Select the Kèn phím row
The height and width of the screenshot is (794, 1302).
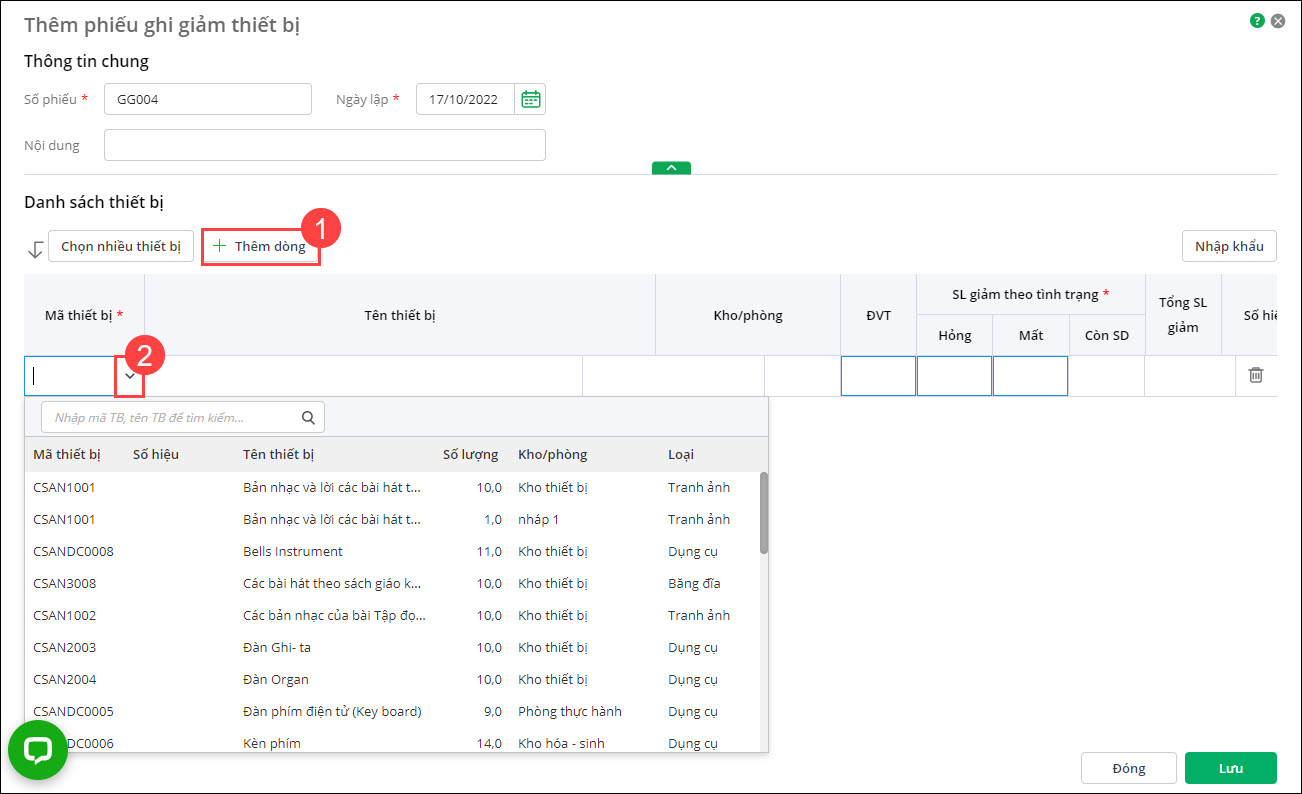(392, 741)
